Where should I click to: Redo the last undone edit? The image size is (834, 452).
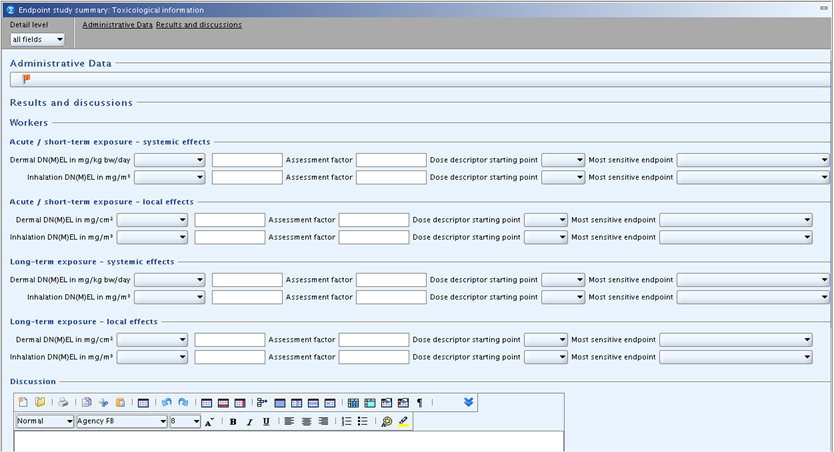[184, 403]
